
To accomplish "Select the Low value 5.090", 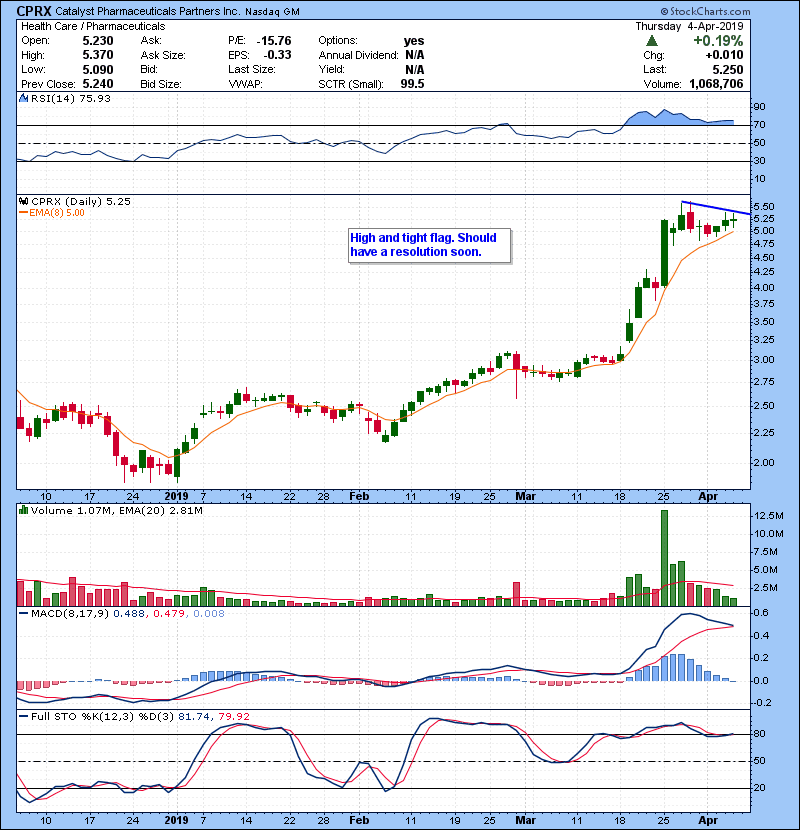I will (x=97, y=69).
